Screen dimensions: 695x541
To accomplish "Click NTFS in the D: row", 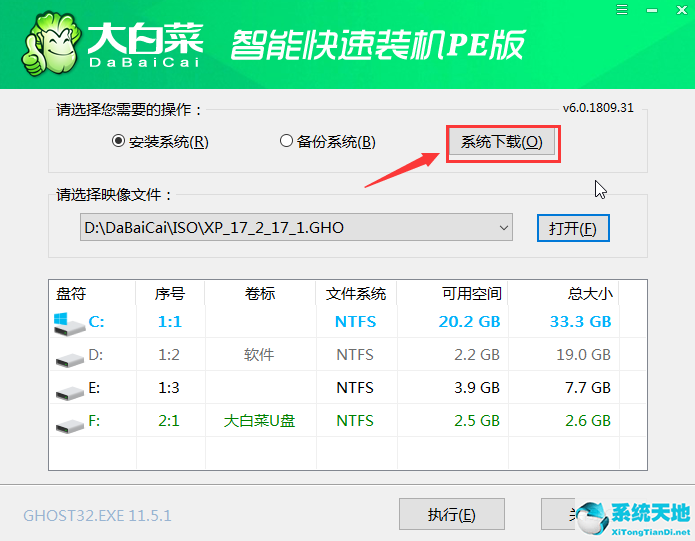I will (355, 354).
